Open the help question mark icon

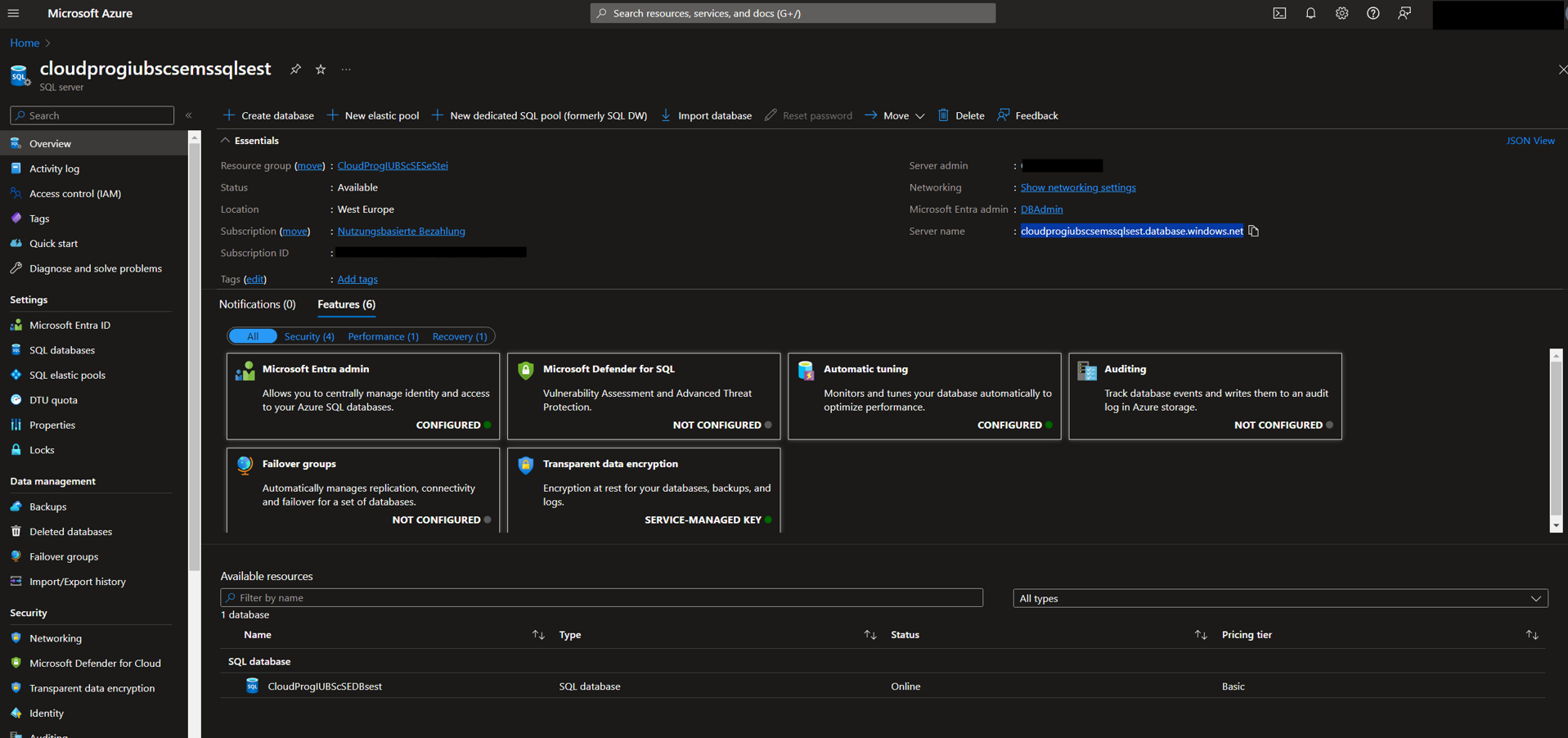1373,13
